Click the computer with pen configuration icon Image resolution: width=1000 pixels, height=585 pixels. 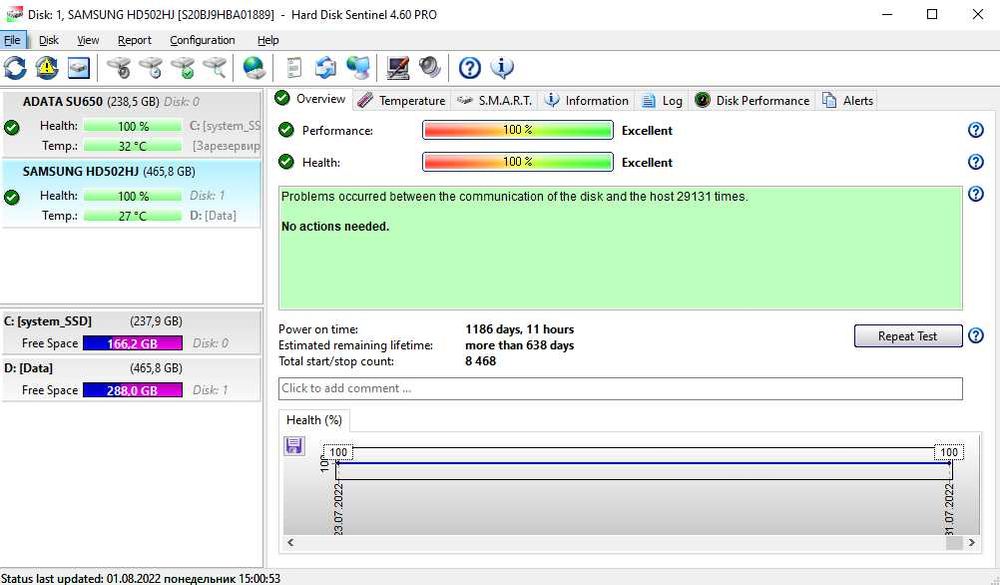pos(398,68)
